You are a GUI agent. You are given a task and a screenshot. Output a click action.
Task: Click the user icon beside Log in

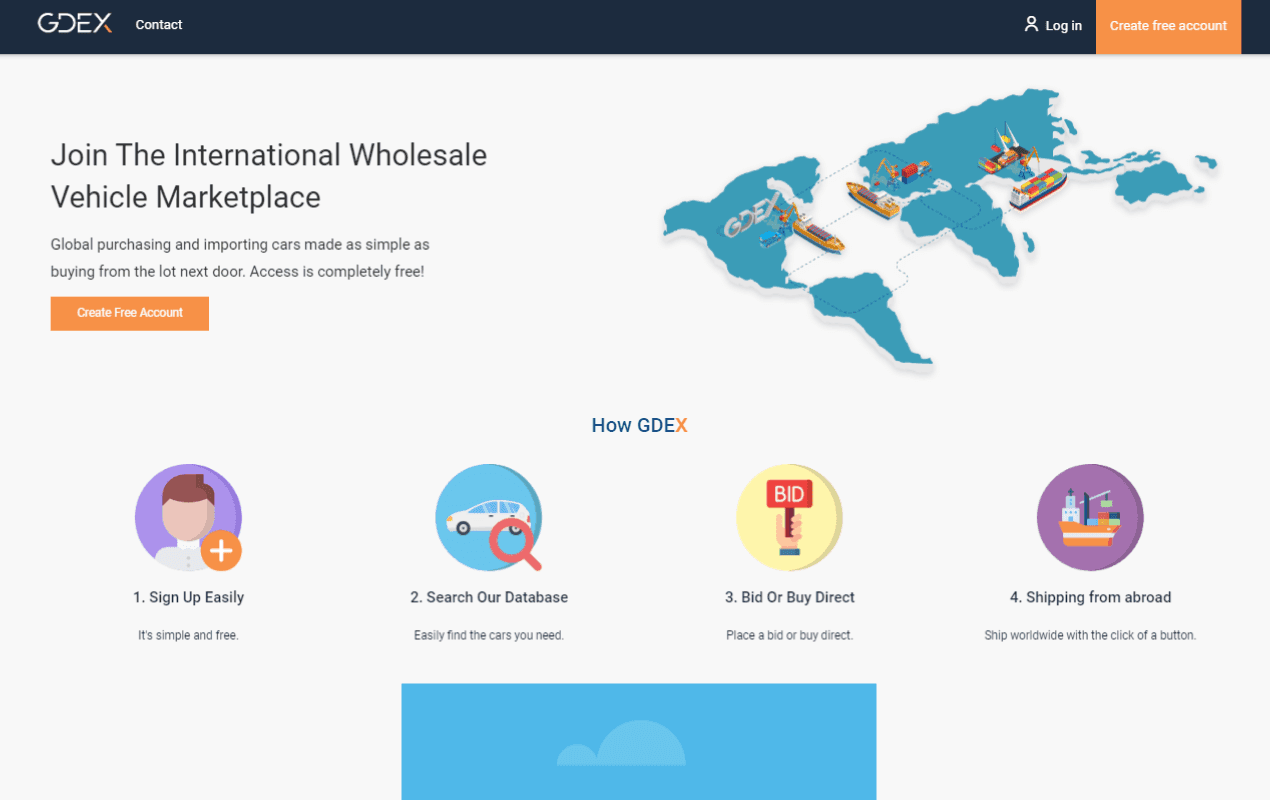click(x=1031, y=24)
